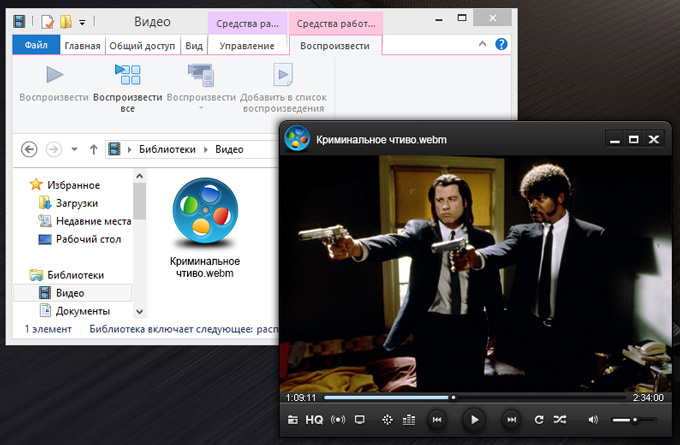Image resolution: width=680 pixels, height=445 pixels.
Task: Click Explorer forward navigation arrow
Action: [x=54, y=150]
